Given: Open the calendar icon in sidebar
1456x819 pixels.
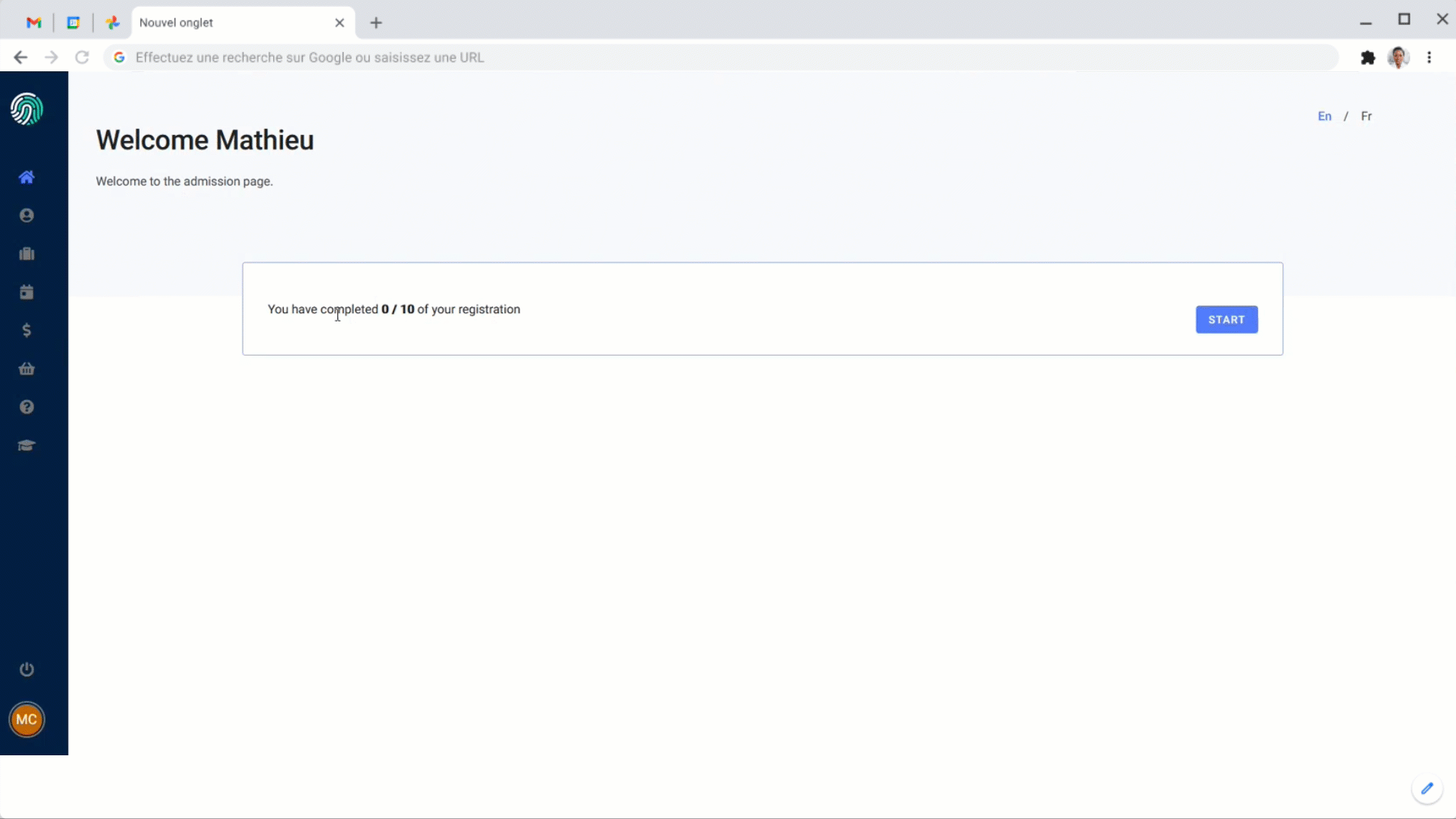Looking at the screenshot, I should click(27, 292).
